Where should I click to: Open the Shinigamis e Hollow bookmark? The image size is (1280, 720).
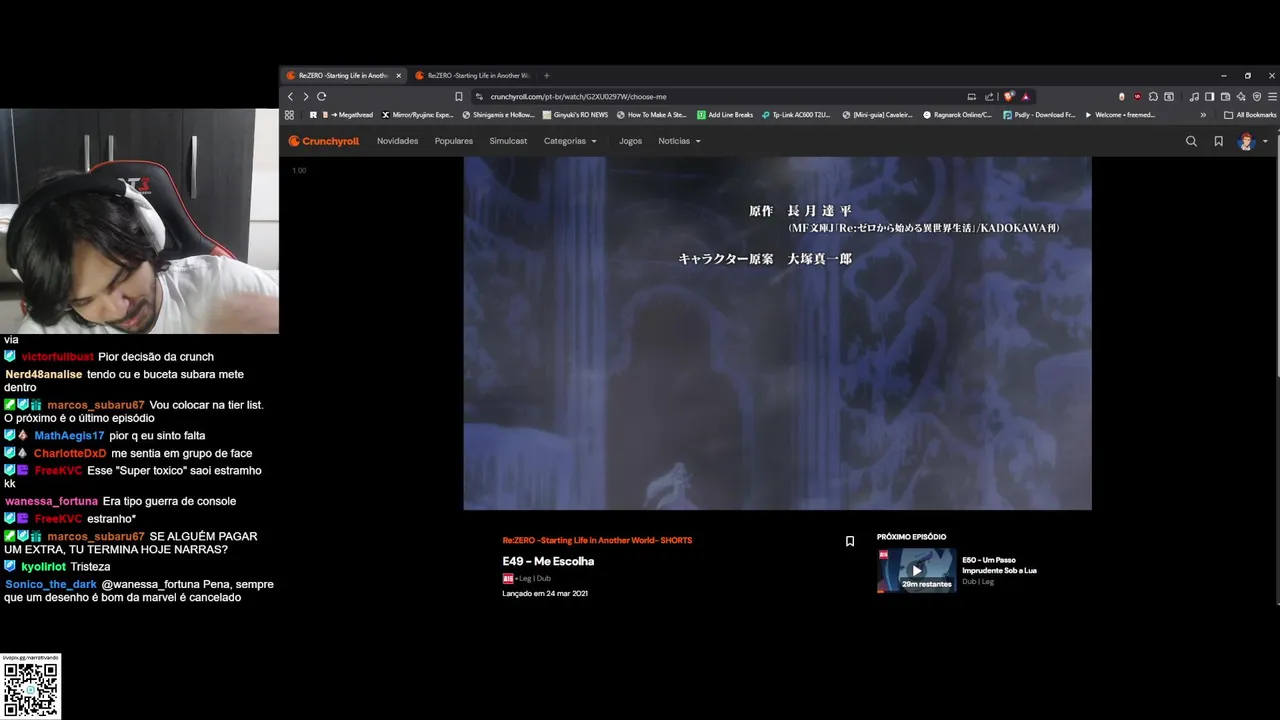[x=498, y=115]
